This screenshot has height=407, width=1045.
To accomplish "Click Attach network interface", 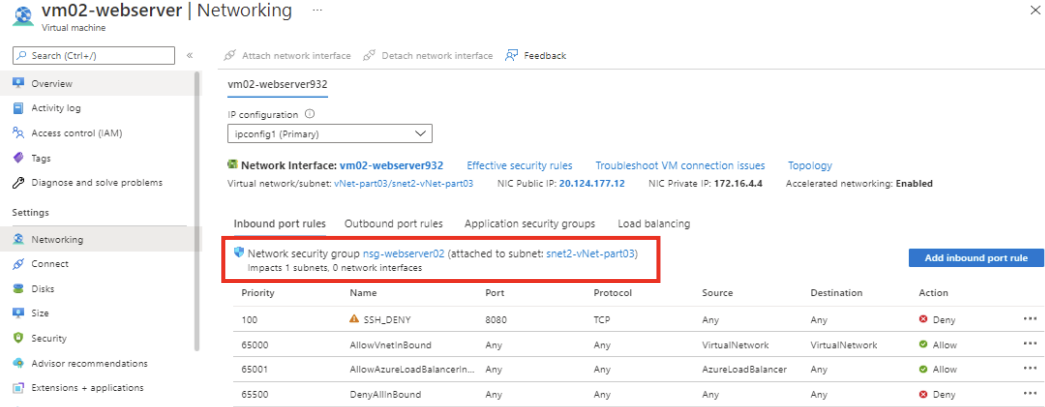I will tap(287, 55).
